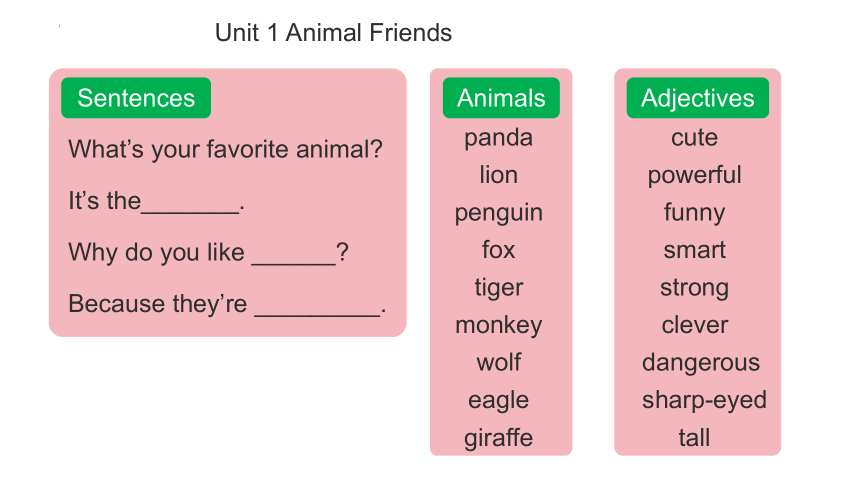Click the green Sentences header
The height and width of the screenshot is (484, 860).
(136, 98)
